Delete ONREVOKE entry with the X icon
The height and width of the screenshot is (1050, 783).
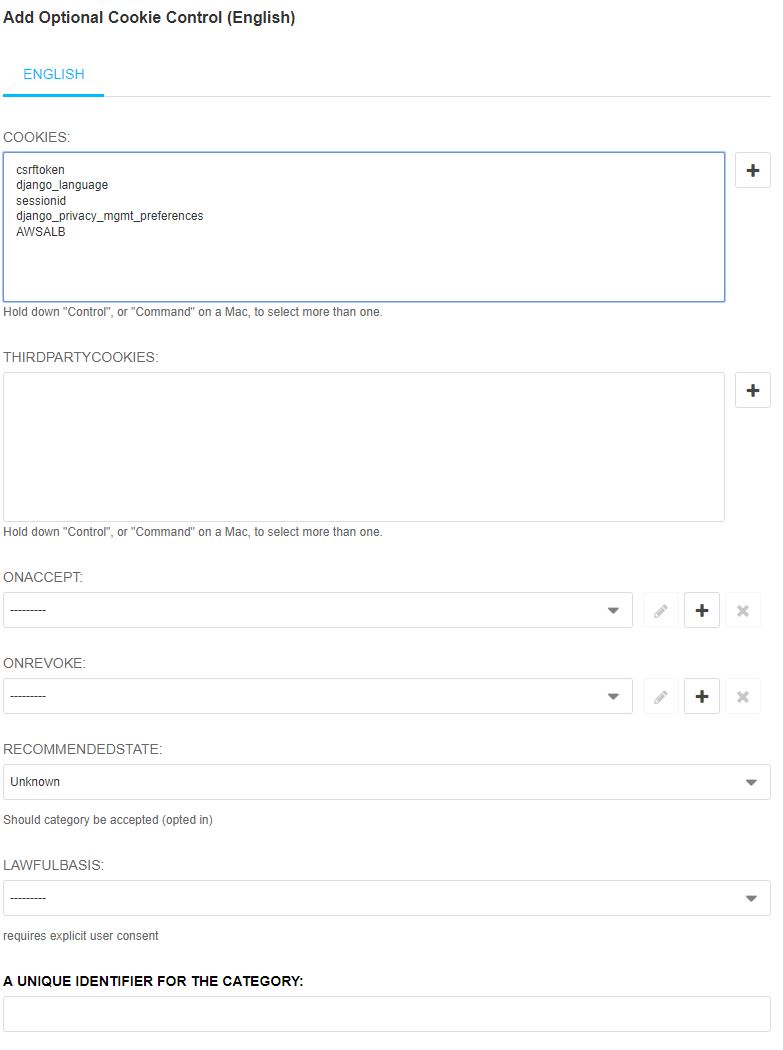[x=743, y=696]
